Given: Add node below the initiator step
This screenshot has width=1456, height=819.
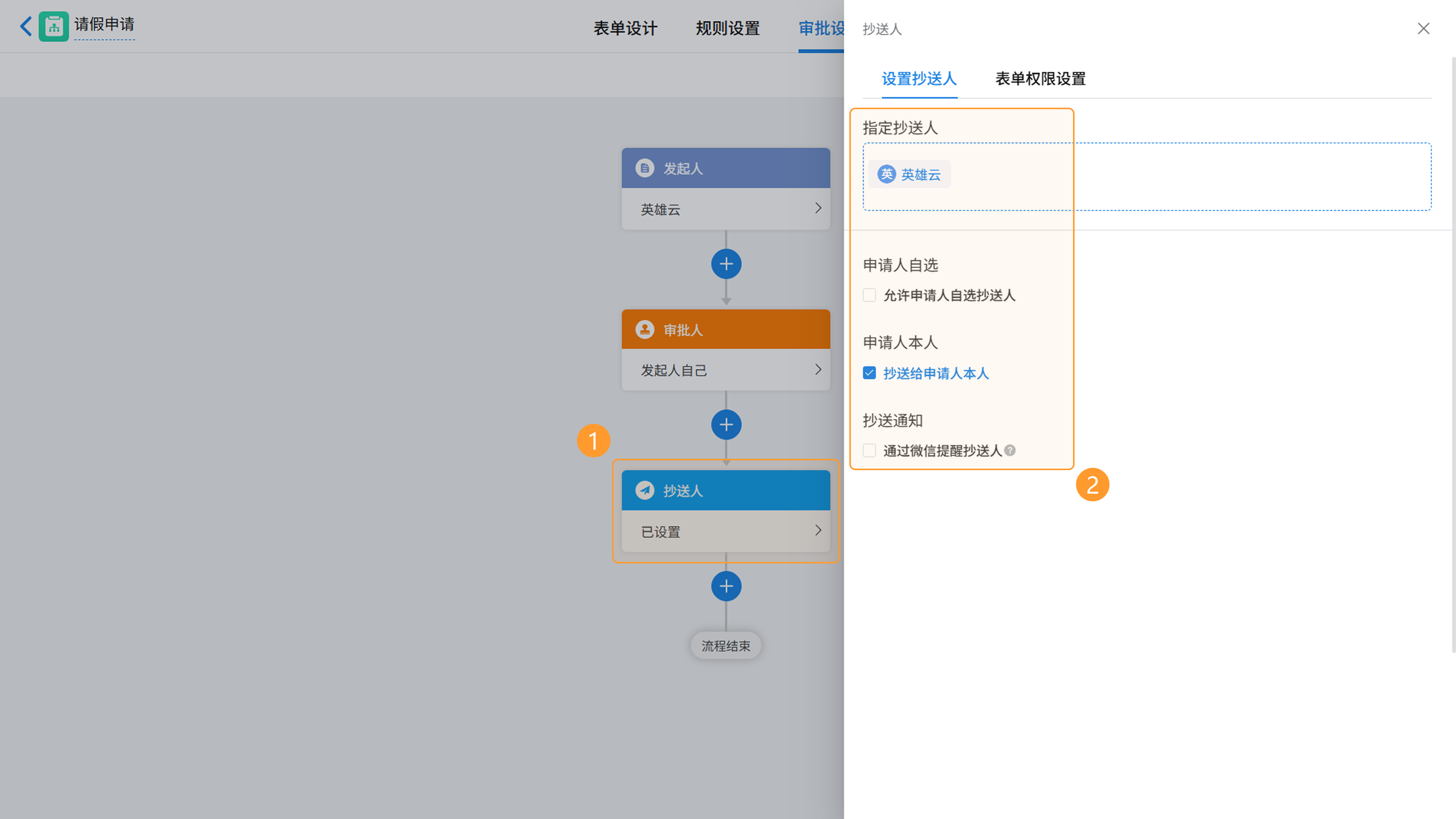Looking at the screenshot, I should (726, 264).
